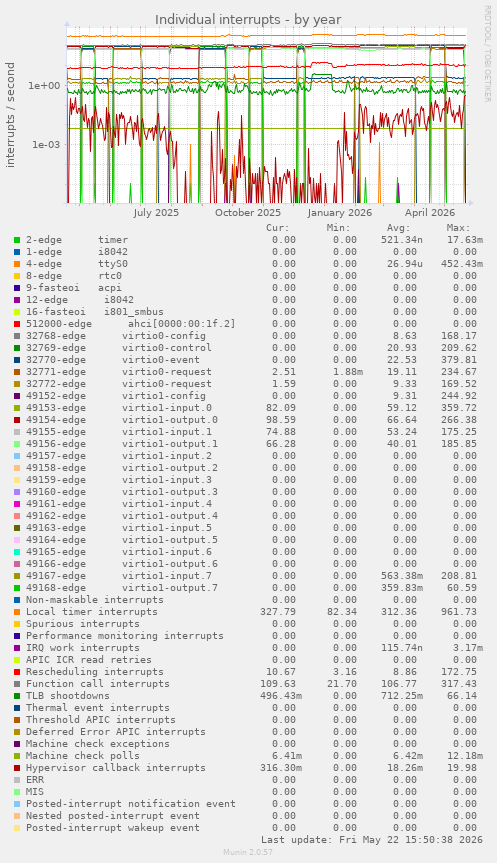Click the January 2026 x-axis label
The width and height of the screenshot is (497, 863).
(340, 213)
